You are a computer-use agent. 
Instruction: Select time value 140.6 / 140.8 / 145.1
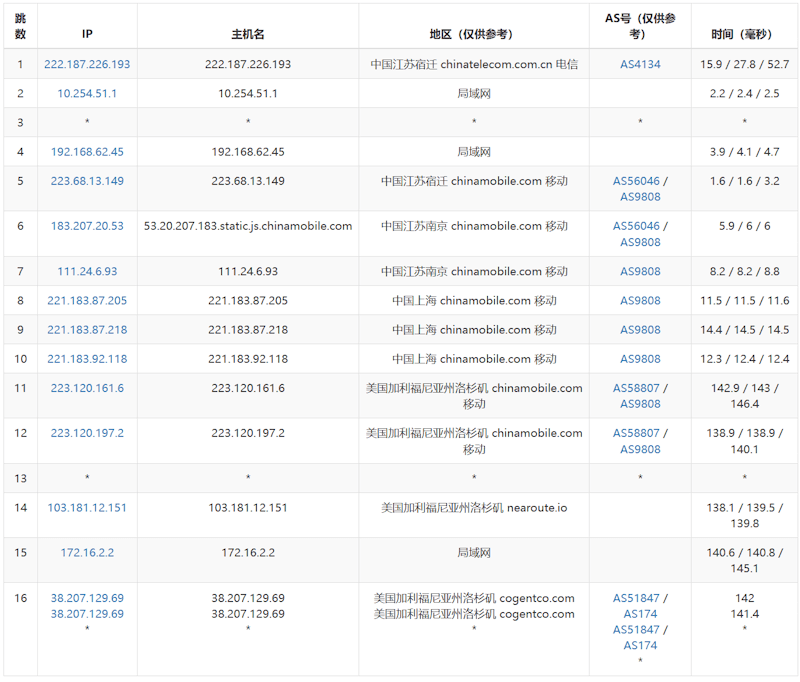[x=744, y=560]
